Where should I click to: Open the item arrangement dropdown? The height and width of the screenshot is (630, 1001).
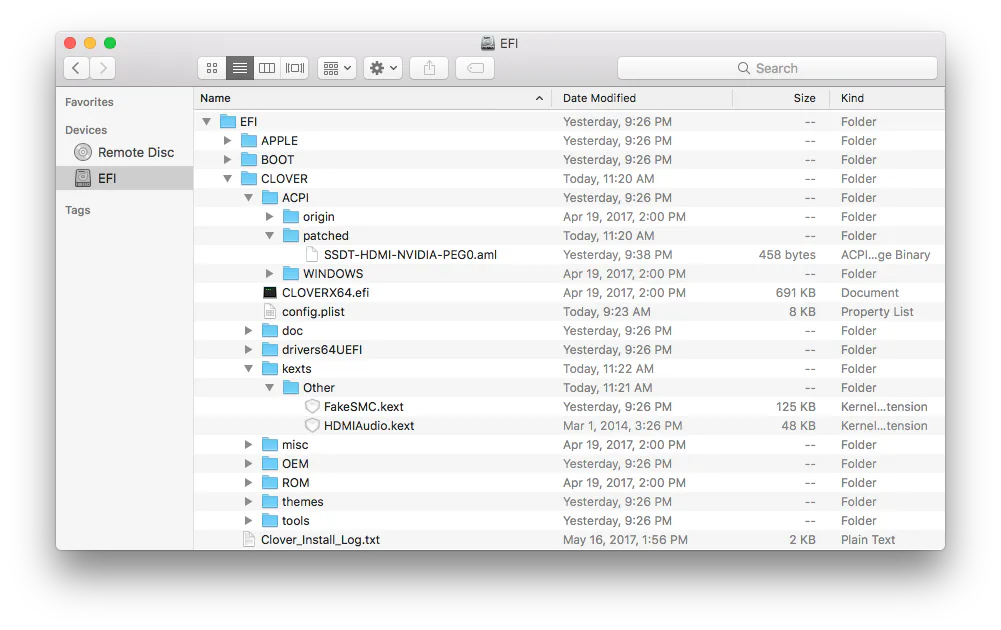[x=337, y=68]
